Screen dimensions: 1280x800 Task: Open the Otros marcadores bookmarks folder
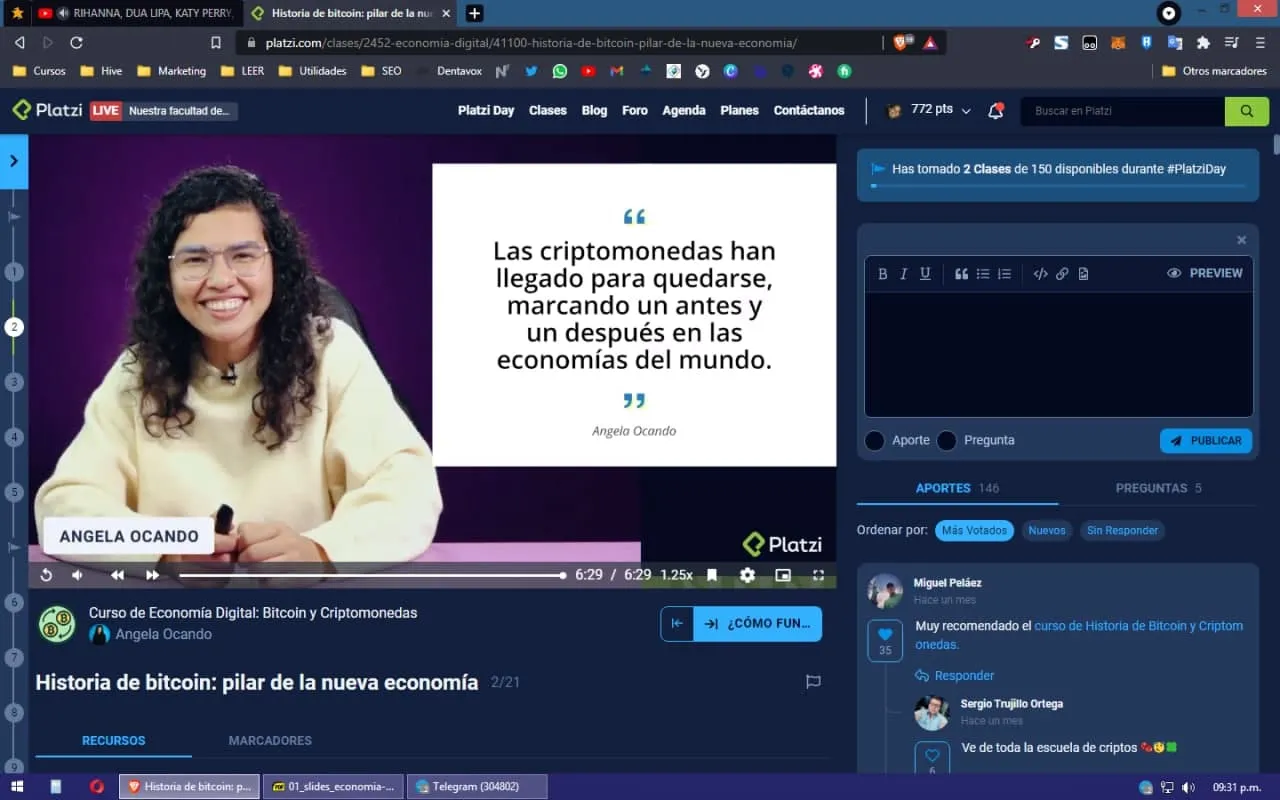click(x=1215, y=71)
